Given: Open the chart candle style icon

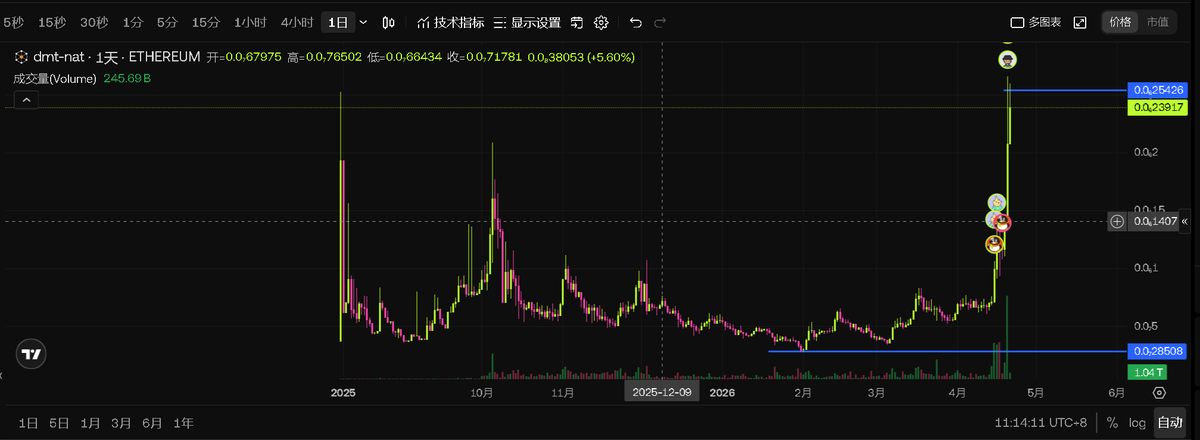Looking at the screenshot, I should [390, 22].
